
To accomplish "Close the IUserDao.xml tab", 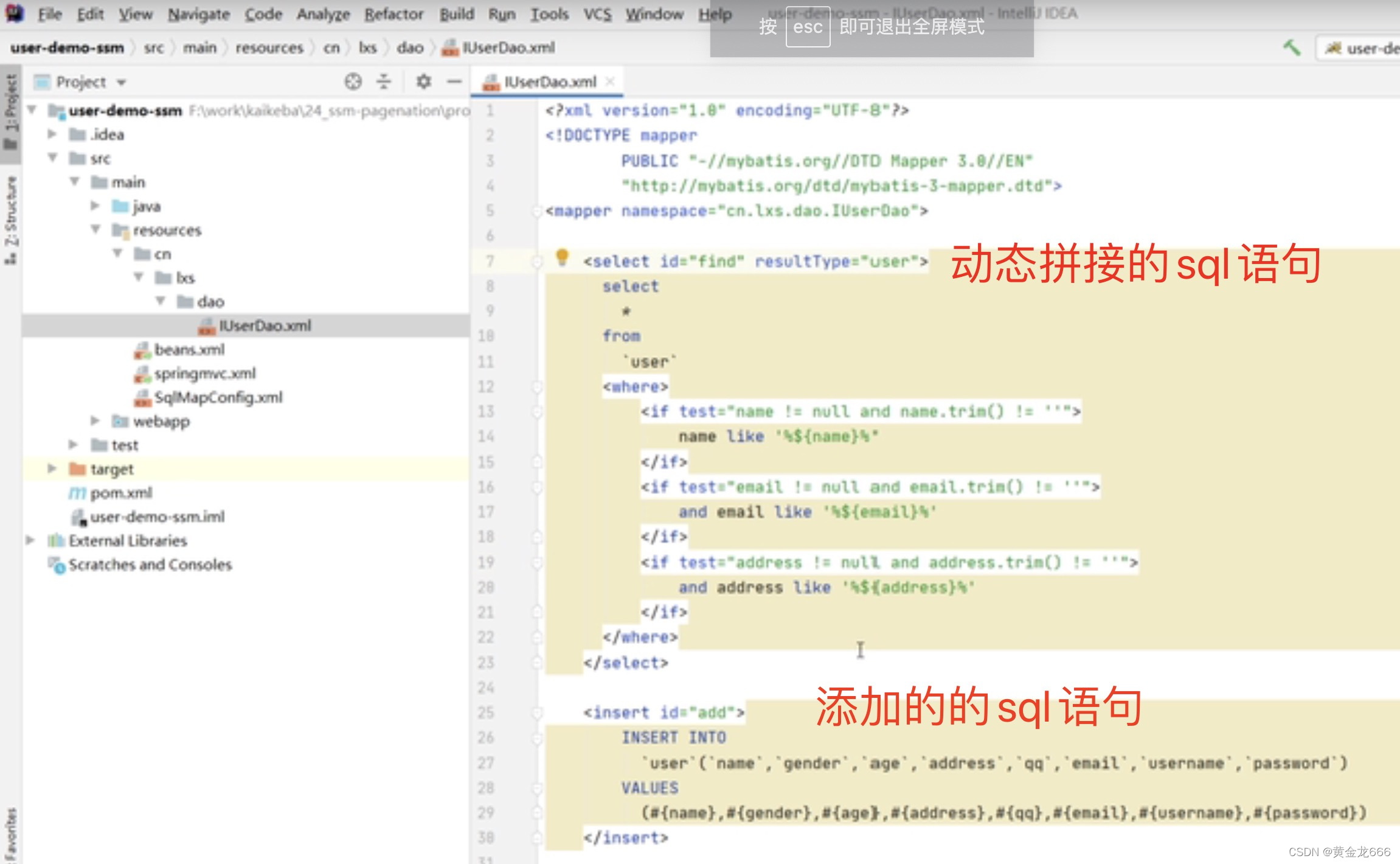I will point(611,82).
